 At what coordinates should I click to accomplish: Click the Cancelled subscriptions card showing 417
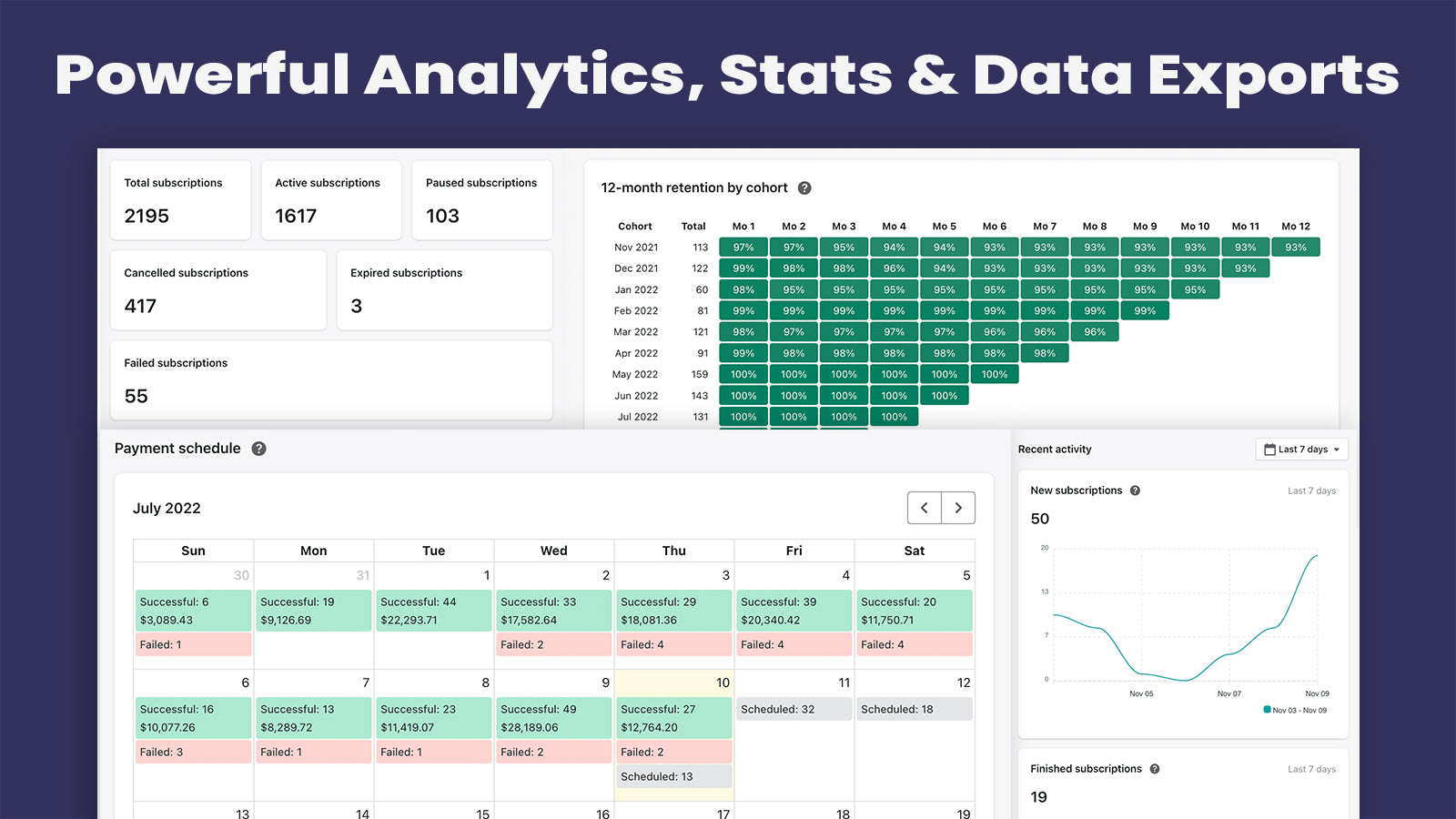pyautogui.click(x=218, y=290)
